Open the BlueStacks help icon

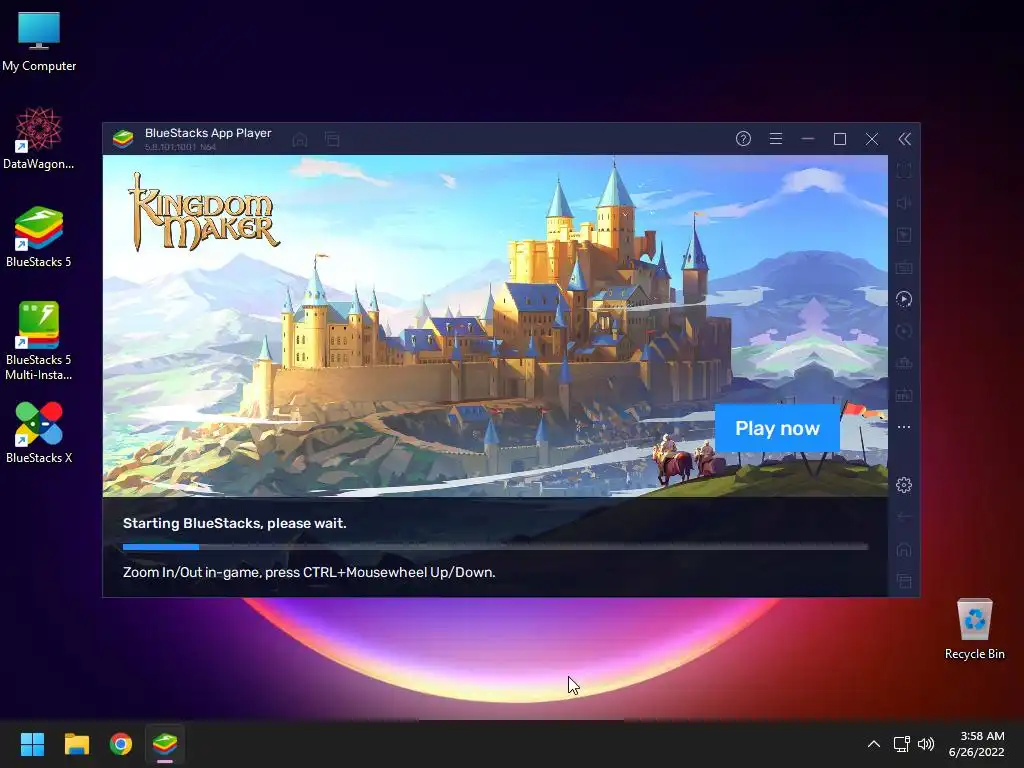pos(743,138)
